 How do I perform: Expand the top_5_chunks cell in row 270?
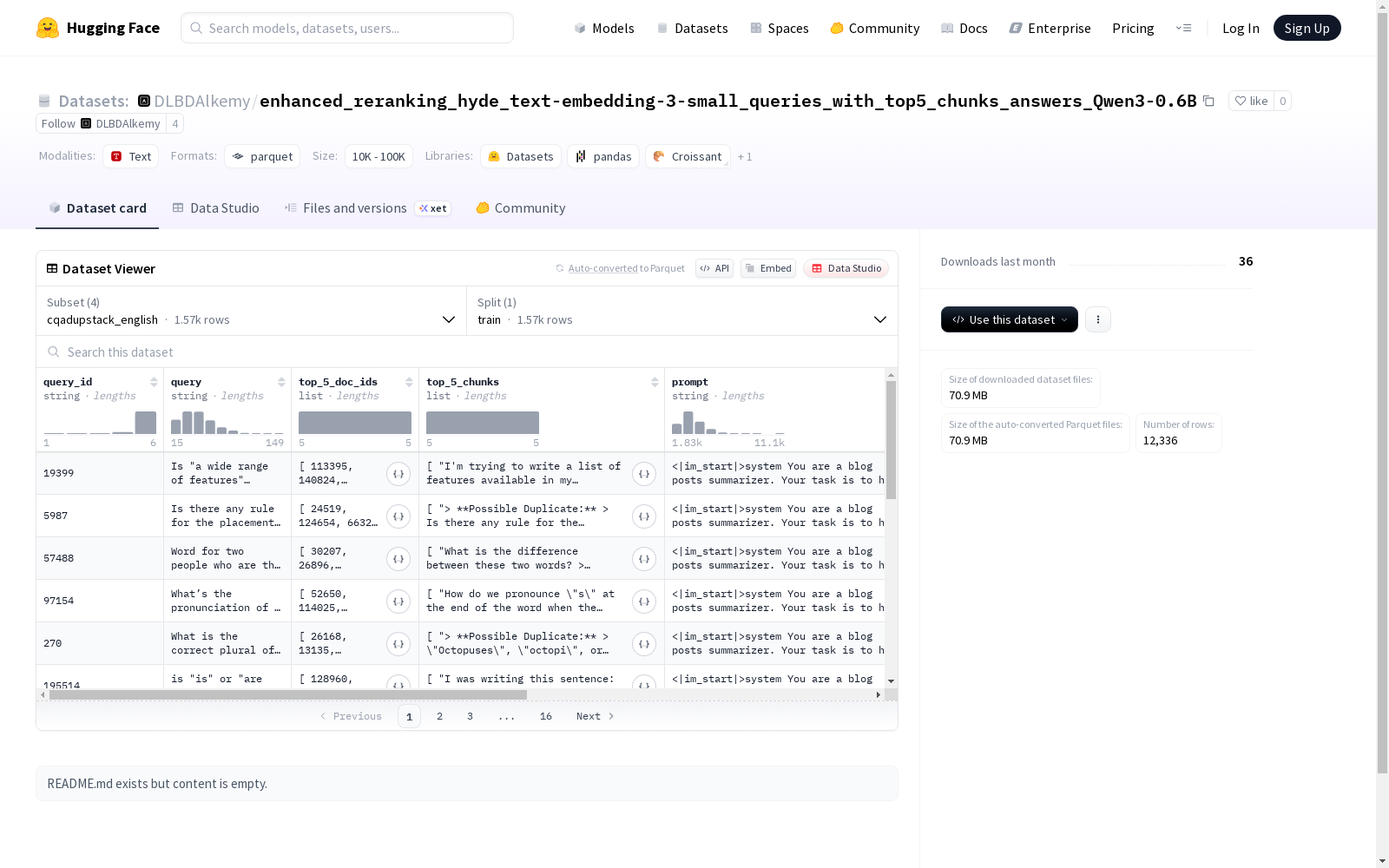644,643
